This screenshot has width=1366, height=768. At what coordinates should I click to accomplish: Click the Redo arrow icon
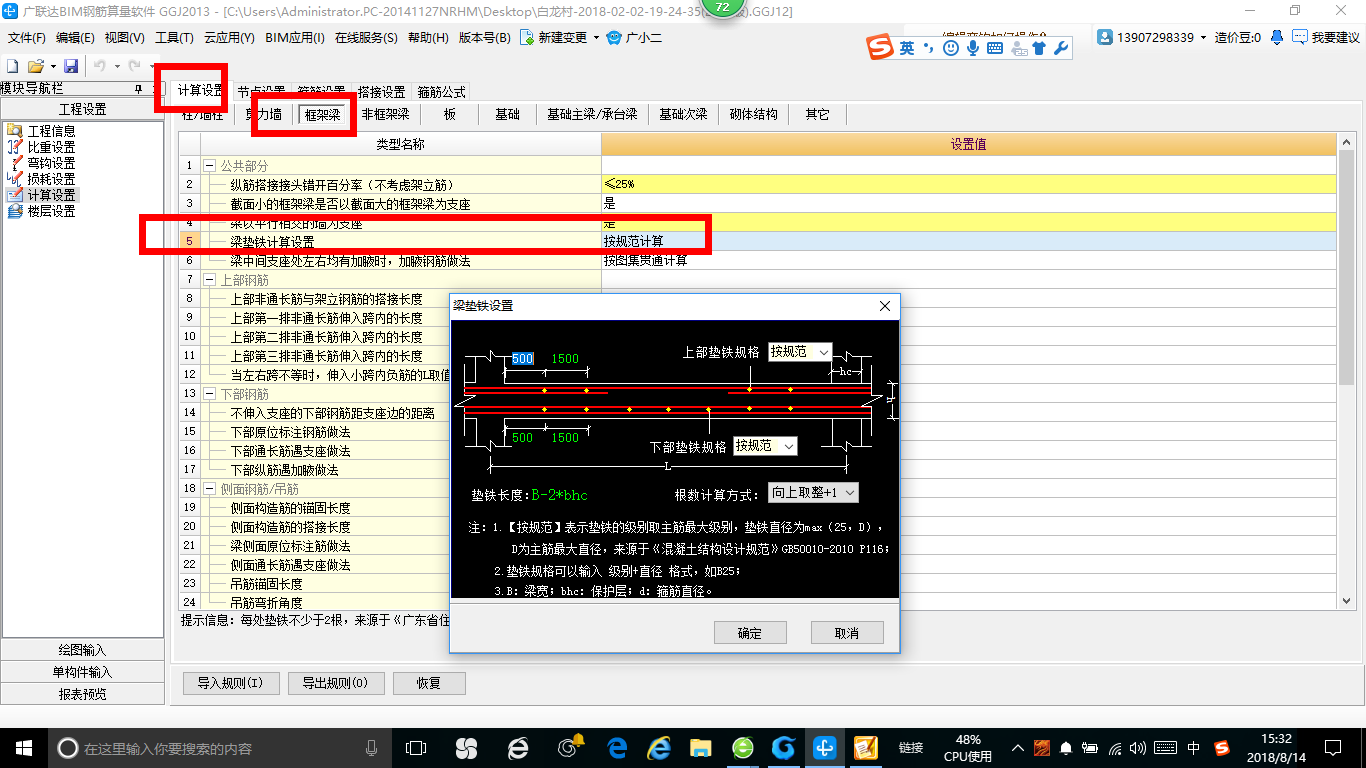tap(134, 65)
